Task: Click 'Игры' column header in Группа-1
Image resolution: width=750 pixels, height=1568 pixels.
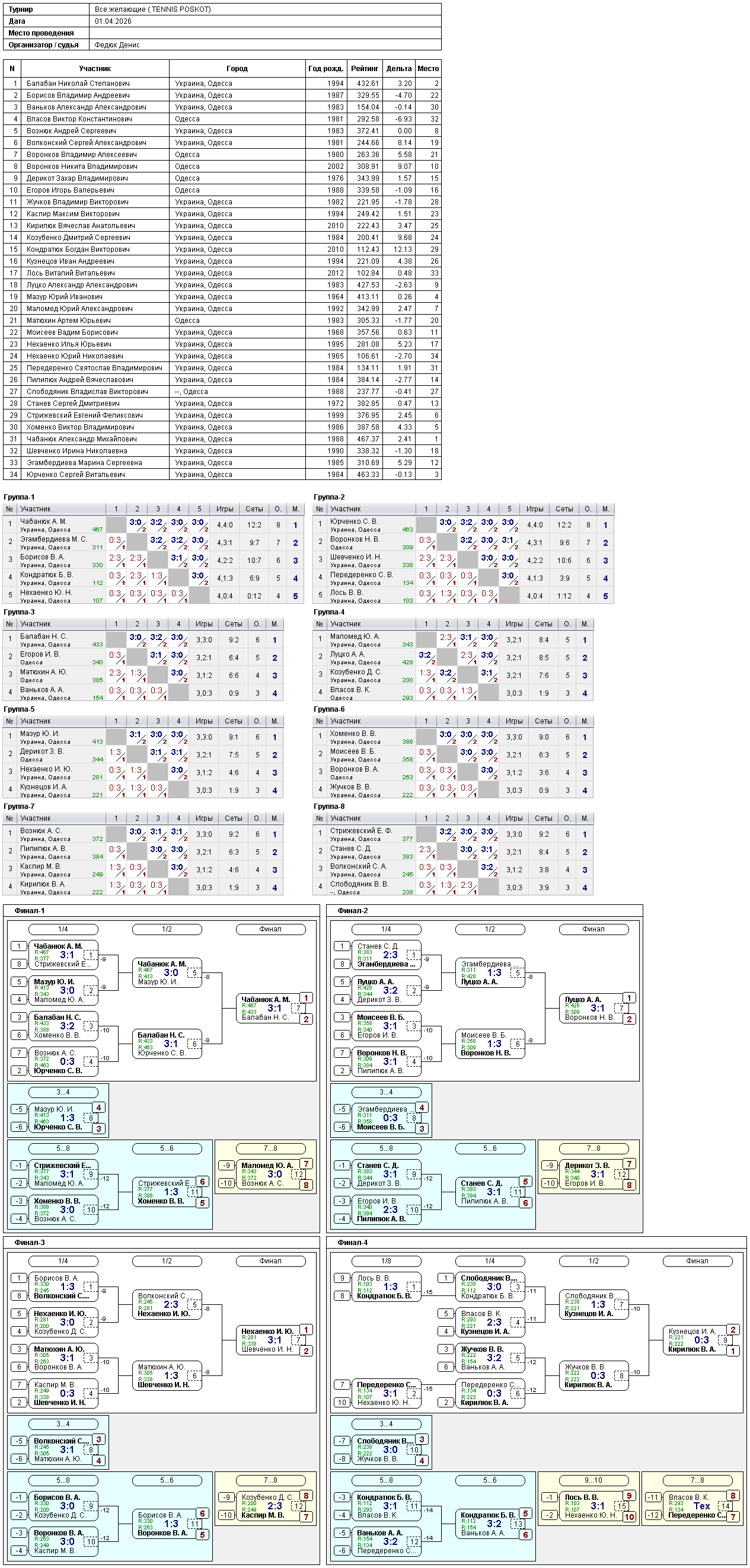Action: coord(225,509)
